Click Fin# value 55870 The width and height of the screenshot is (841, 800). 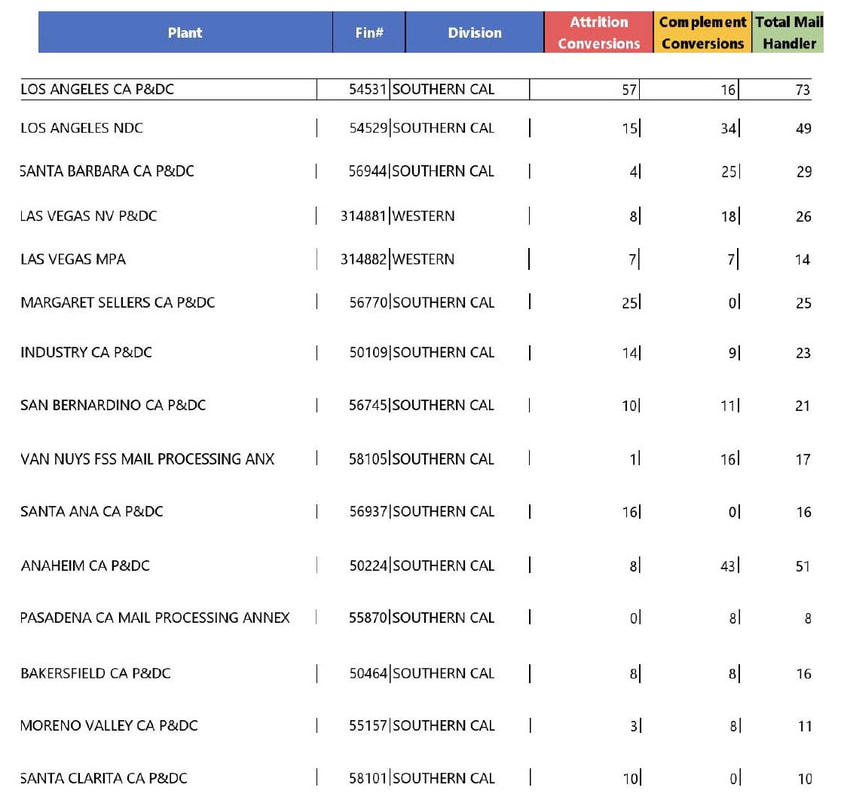click(x=368, y=618)
